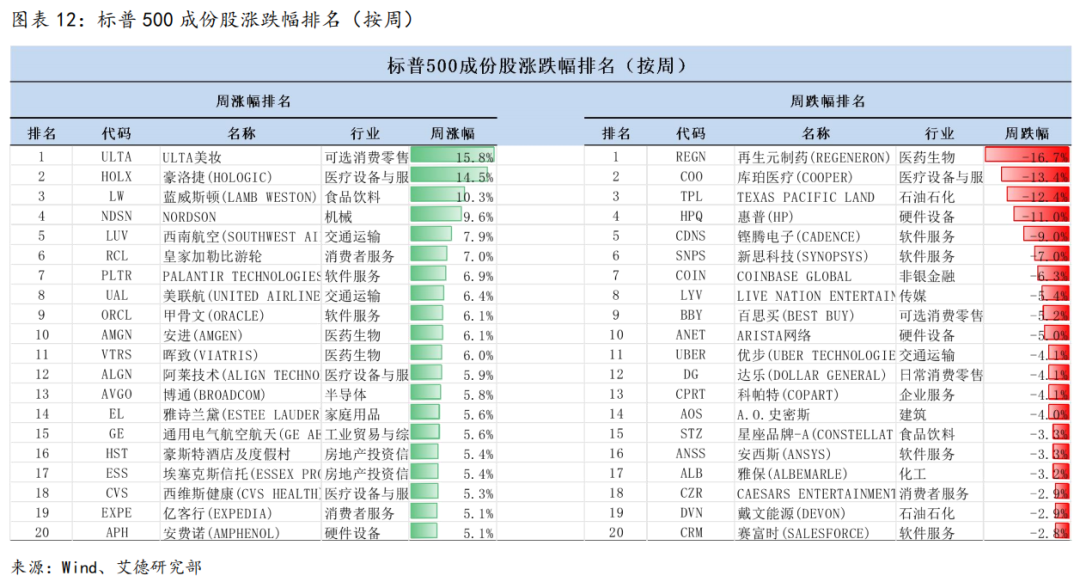Select the 10.3% weekly gain value
1080x588 pixels.
pos(475,197)
